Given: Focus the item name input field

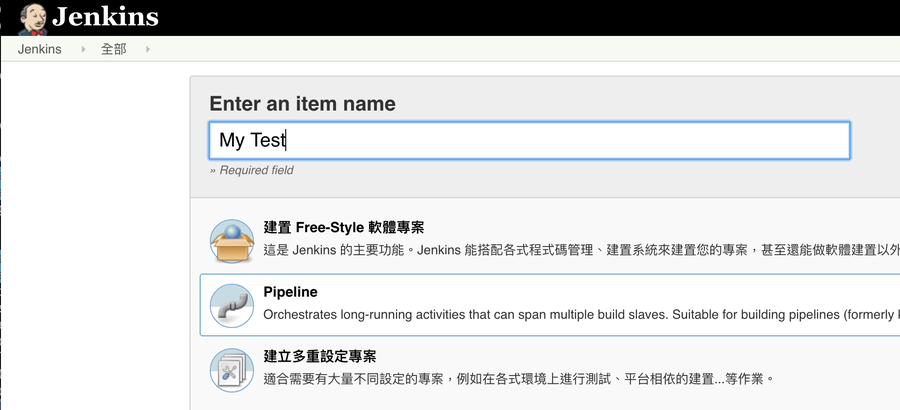Looking at the screenshot, I should (529, 140).
